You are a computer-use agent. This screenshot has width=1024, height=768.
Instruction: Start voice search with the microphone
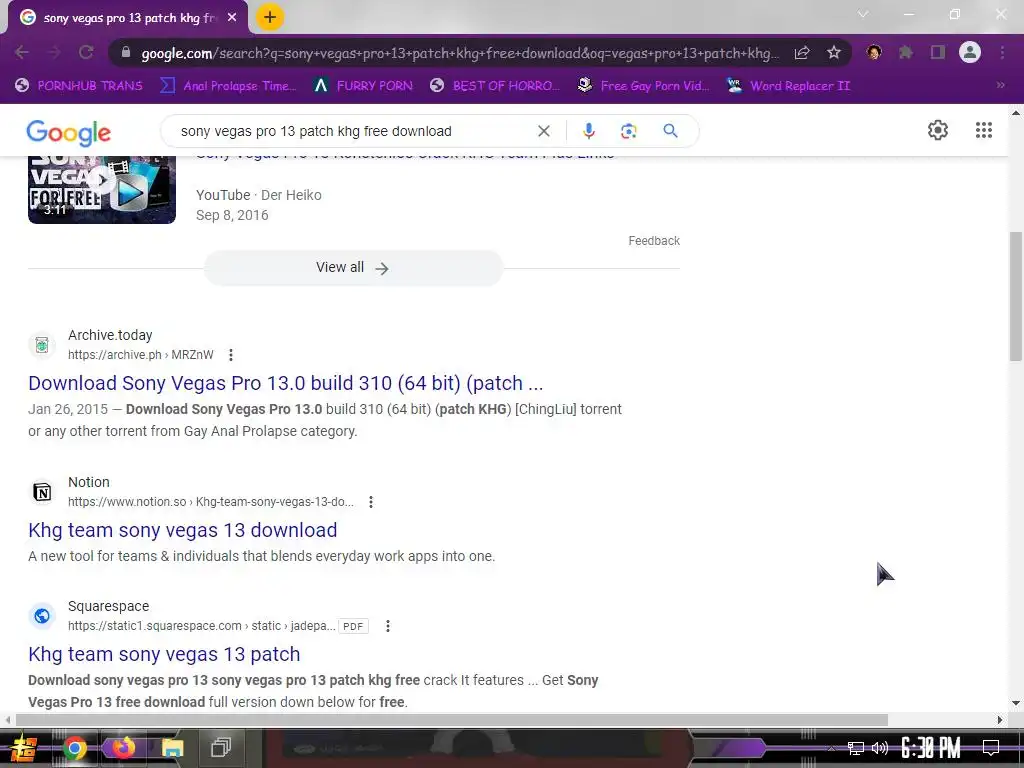tap(588, 131)
